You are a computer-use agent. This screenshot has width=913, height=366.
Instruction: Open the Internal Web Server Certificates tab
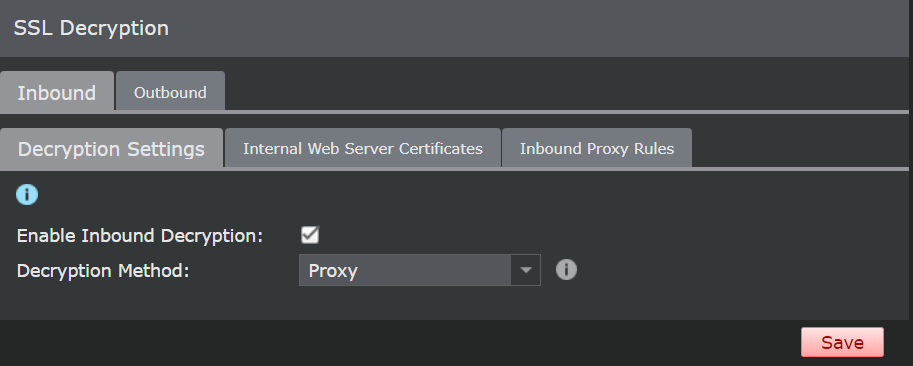point(363,148)
